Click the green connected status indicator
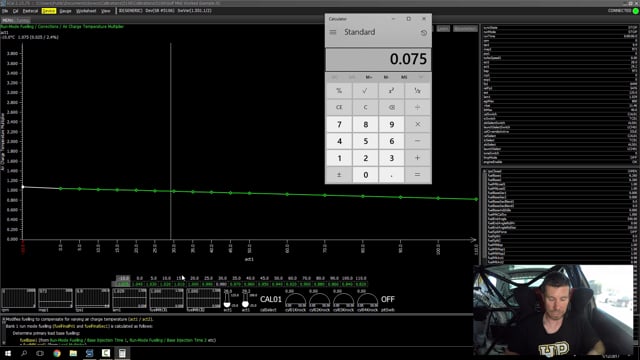Image resolution: width=640 pixels, height=360 pixels. (636, 11)
